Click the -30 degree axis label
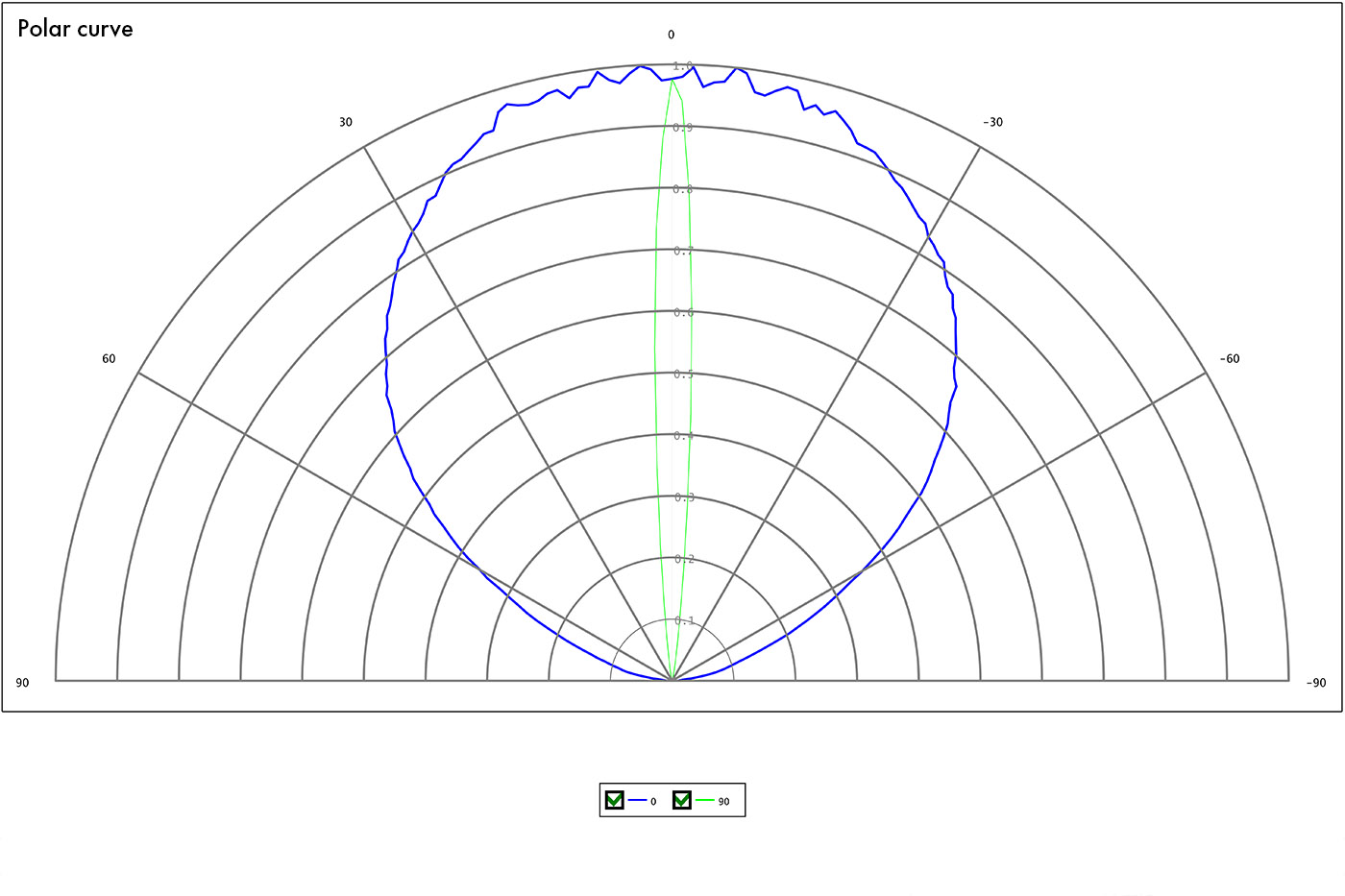Screen dimensions: 1345x896 (x=992, y=122)
